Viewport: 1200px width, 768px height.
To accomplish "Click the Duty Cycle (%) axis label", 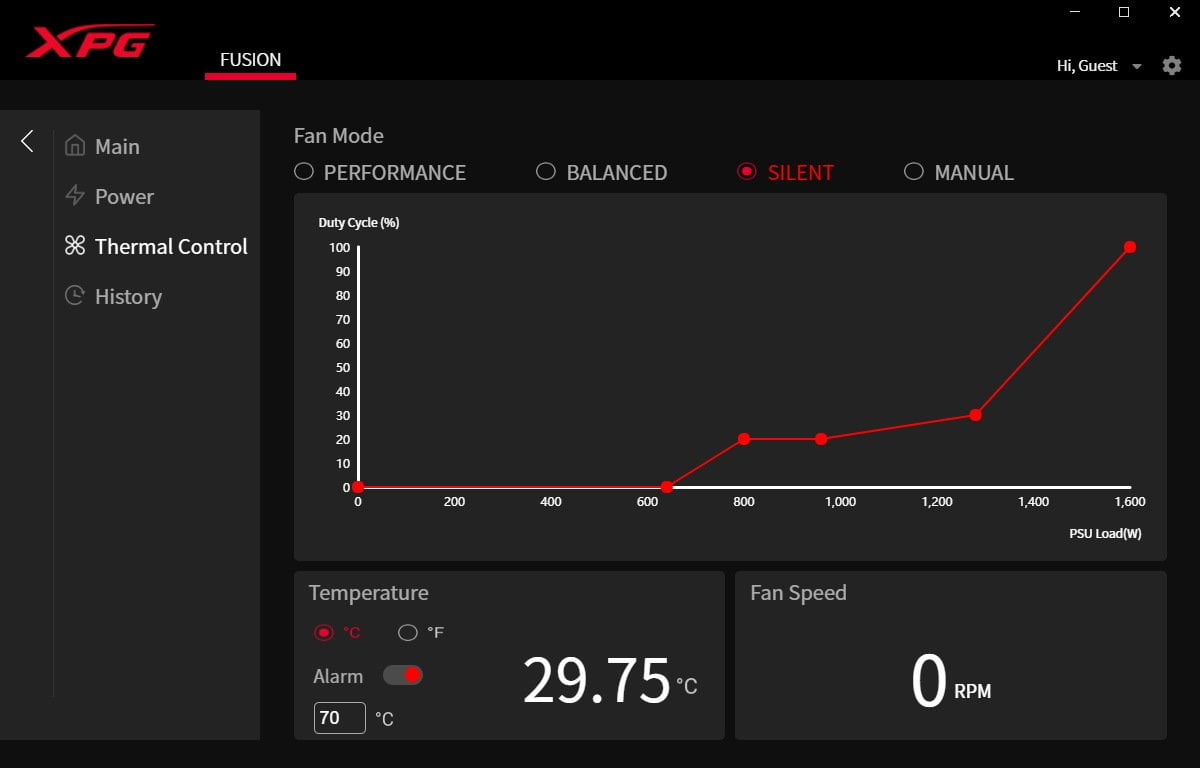I will 359,223.
